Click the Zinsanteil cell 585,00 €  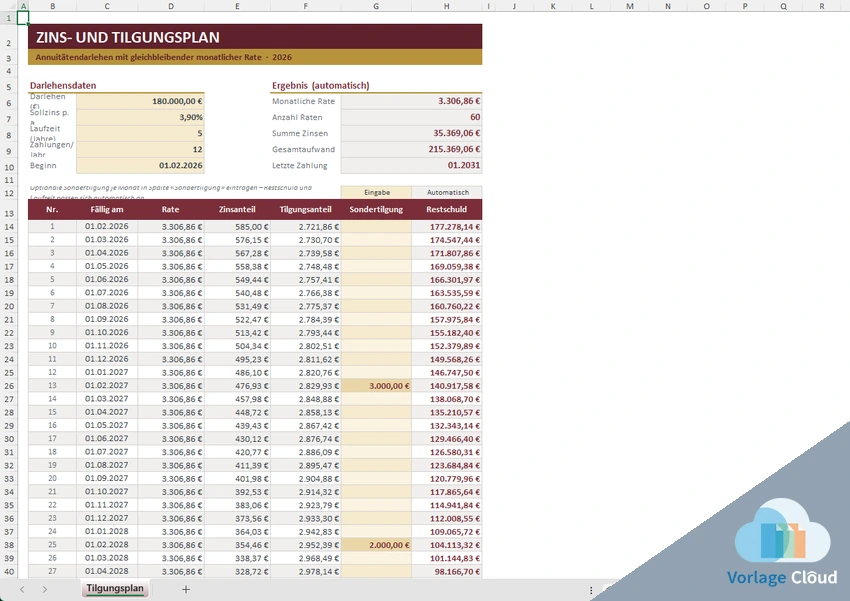(237, 227)
